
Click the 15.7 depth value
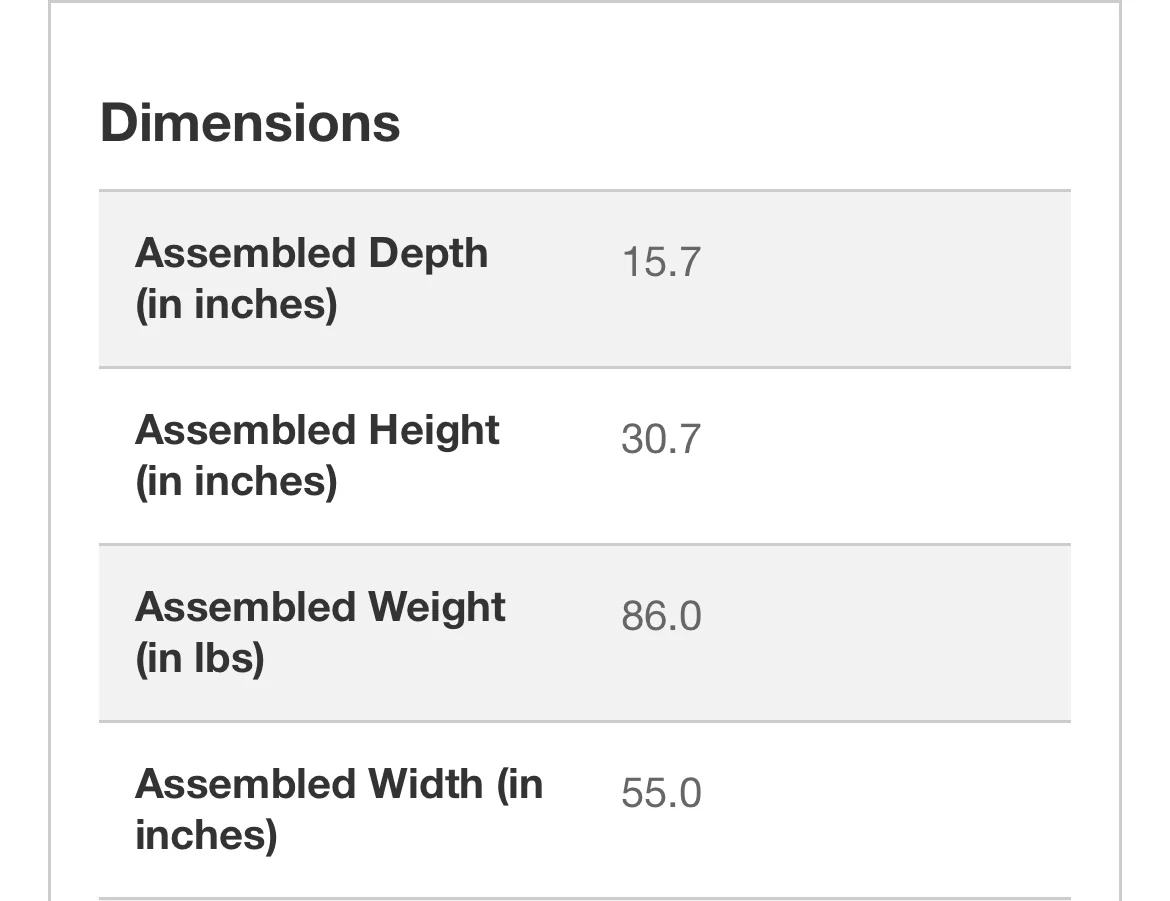(x=661, y=262)
